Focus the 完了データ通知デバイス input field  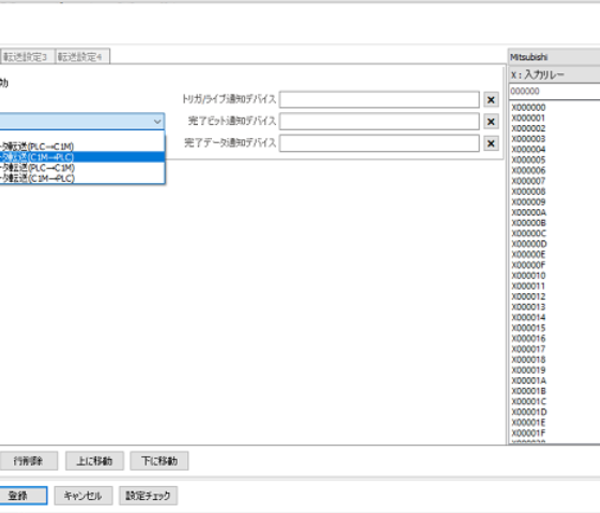pos(380,143)
